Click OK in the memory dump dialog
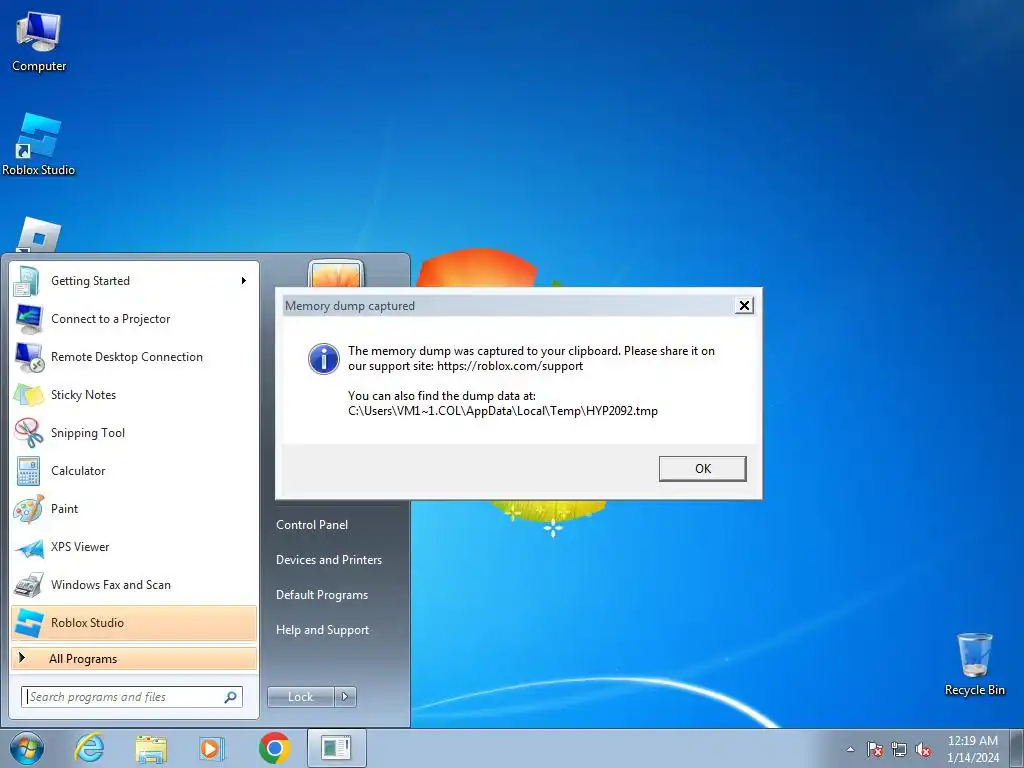Screen dimensions: 1024x768 point(702,469)
